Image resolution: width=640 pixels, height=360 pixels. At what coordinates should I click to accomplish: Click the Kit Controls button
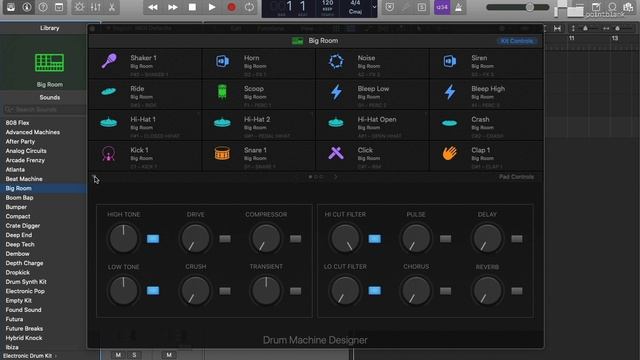(517, 41)
